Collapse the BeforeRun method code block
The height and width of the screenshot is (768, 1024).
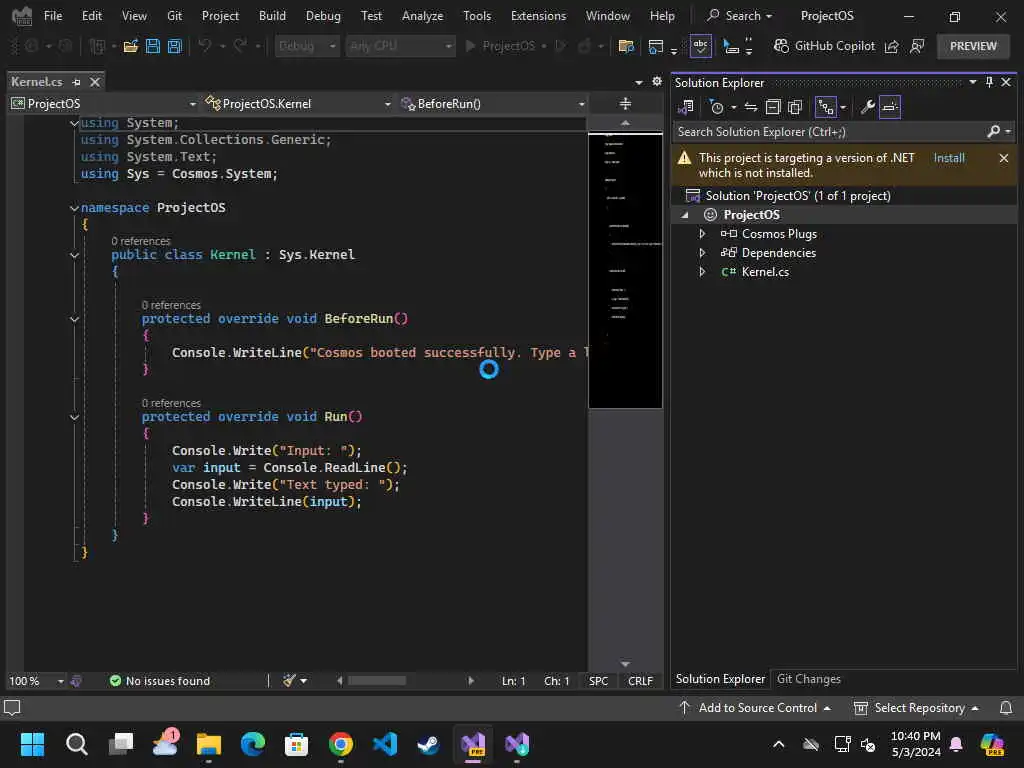click(74, 319)
